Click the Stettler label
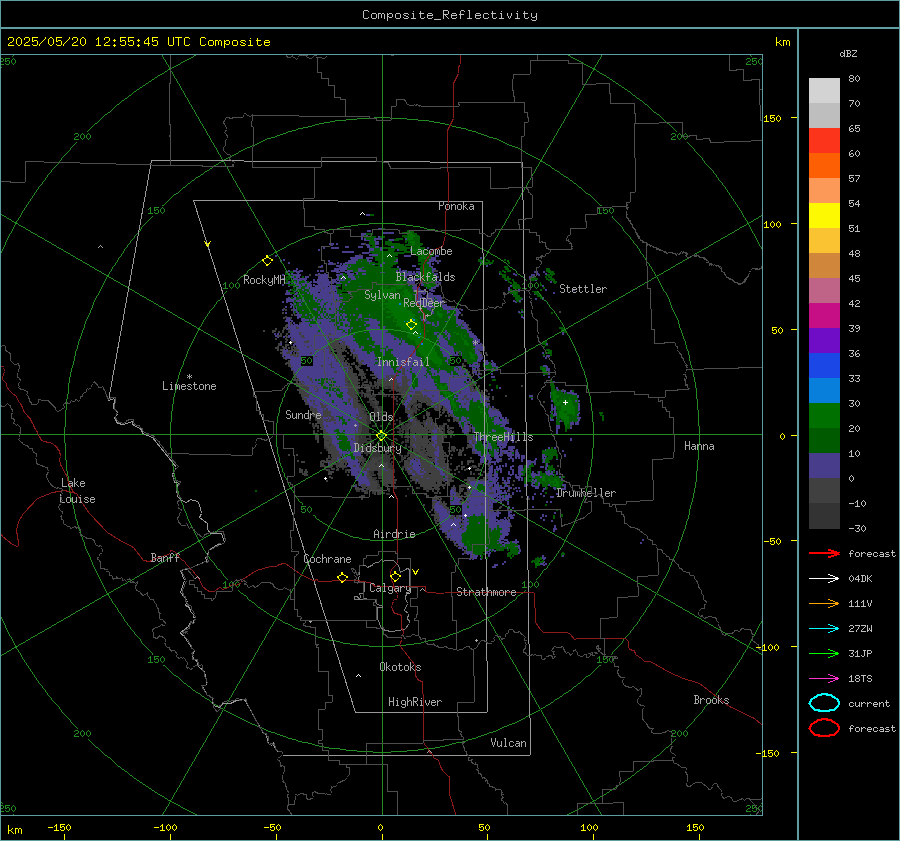 coord(583,289)
